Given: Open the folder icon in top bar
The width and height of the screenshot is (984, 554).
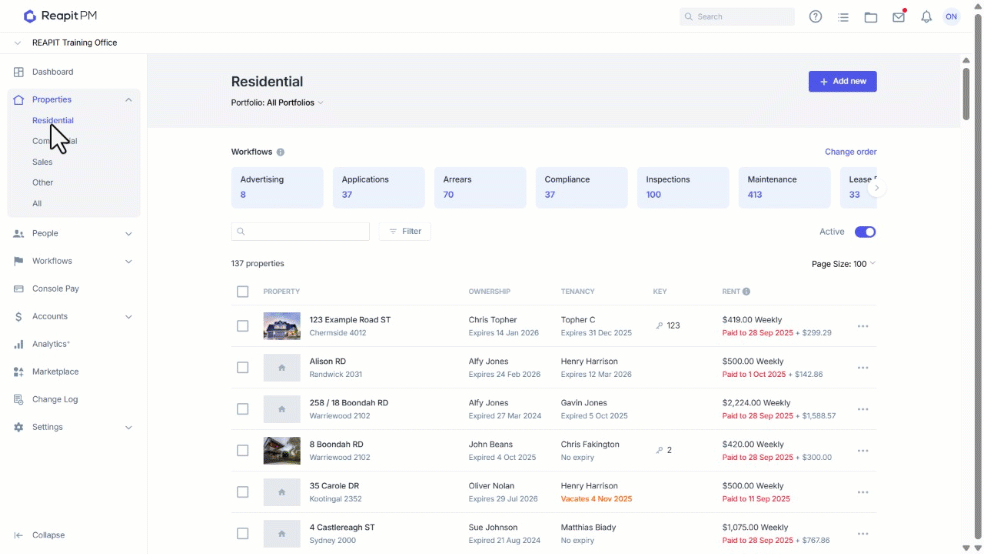Looking at the screenshot, I should [x=870, y=18].
